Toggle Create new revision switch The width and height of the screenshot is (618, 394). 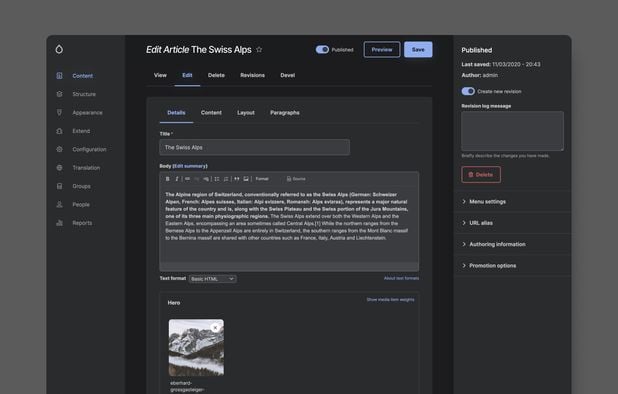[468, 91]
